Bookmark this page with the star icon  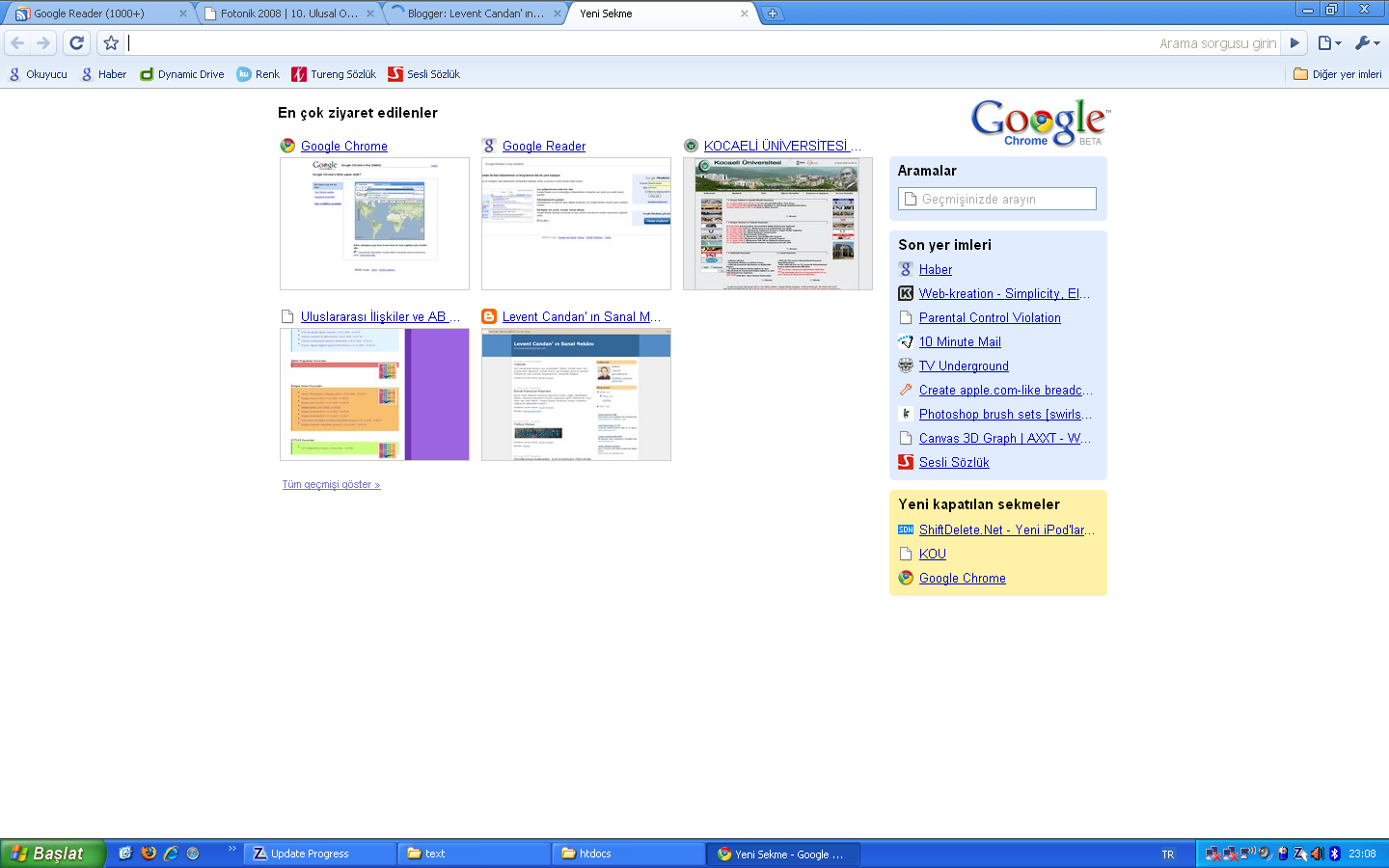pyautogui.click(x=111, y=42)
